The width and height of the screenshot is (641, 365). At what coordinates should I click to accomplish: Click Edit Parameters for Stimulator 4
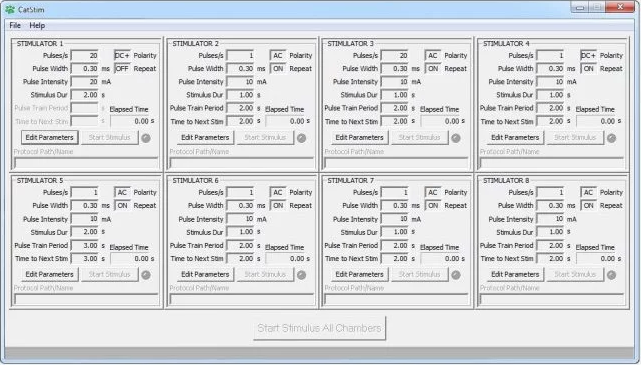click(515, 137)
